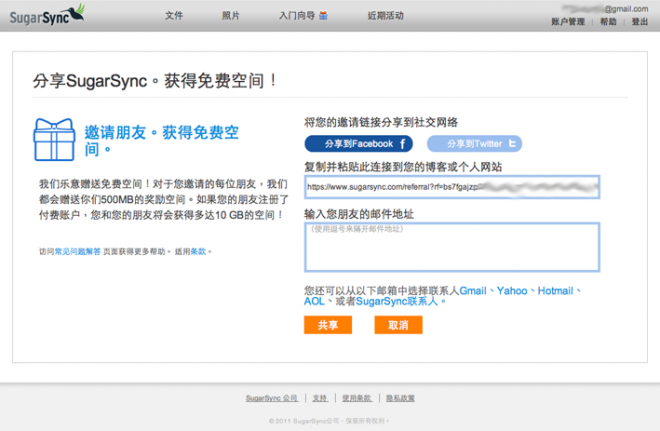660x431 pixels.
Task: Open the 文件 tab
Action: (x=174, y=16)
